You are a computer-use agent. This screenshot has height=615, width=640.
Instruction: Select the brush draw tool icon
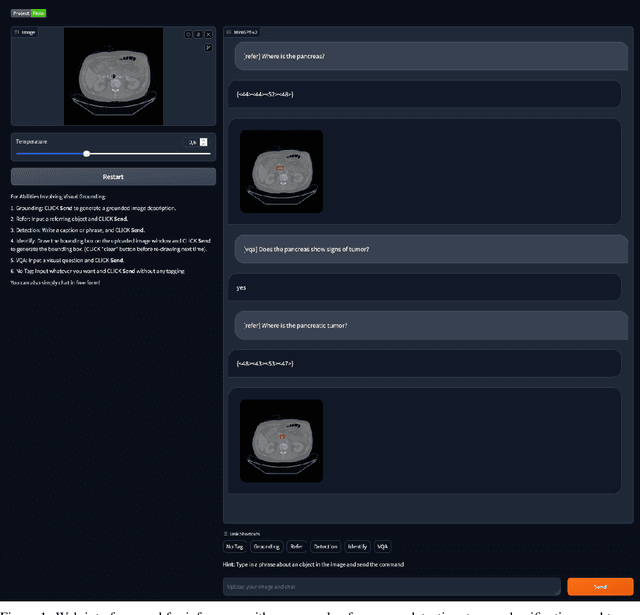coord(208,48)
